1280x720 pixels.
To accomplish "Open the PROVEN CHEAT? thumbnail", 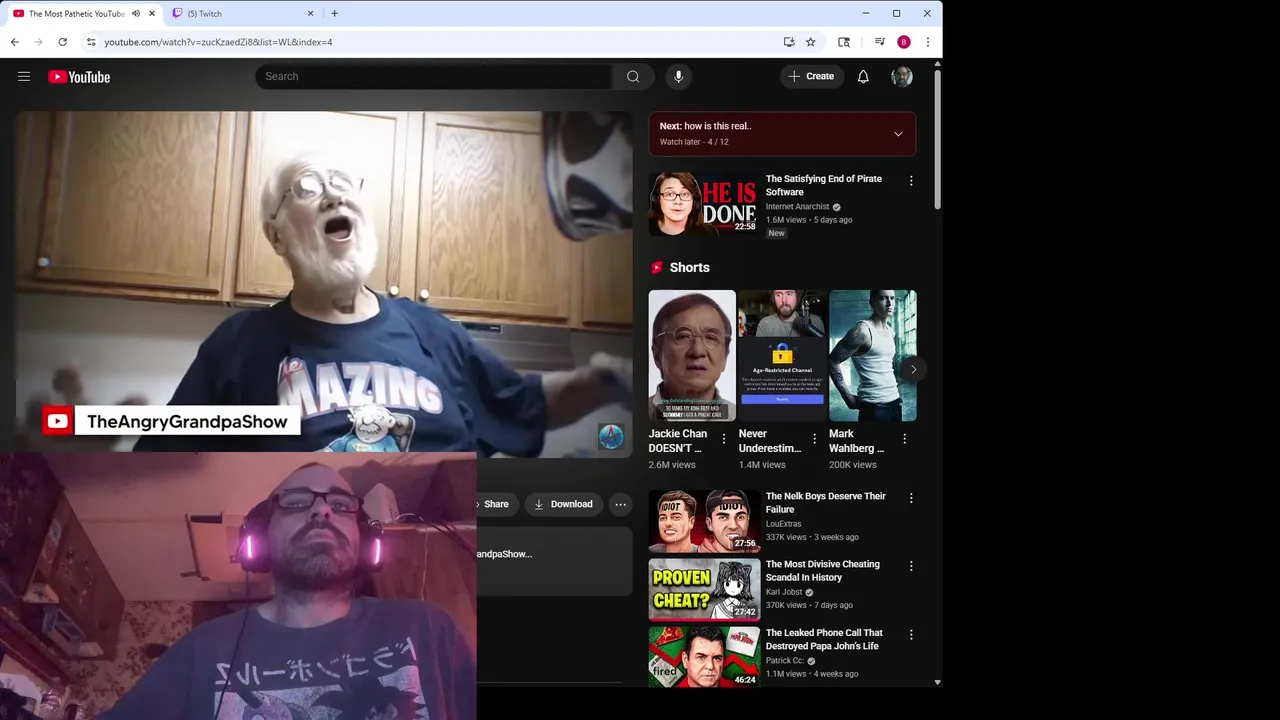I will (704, 589).
